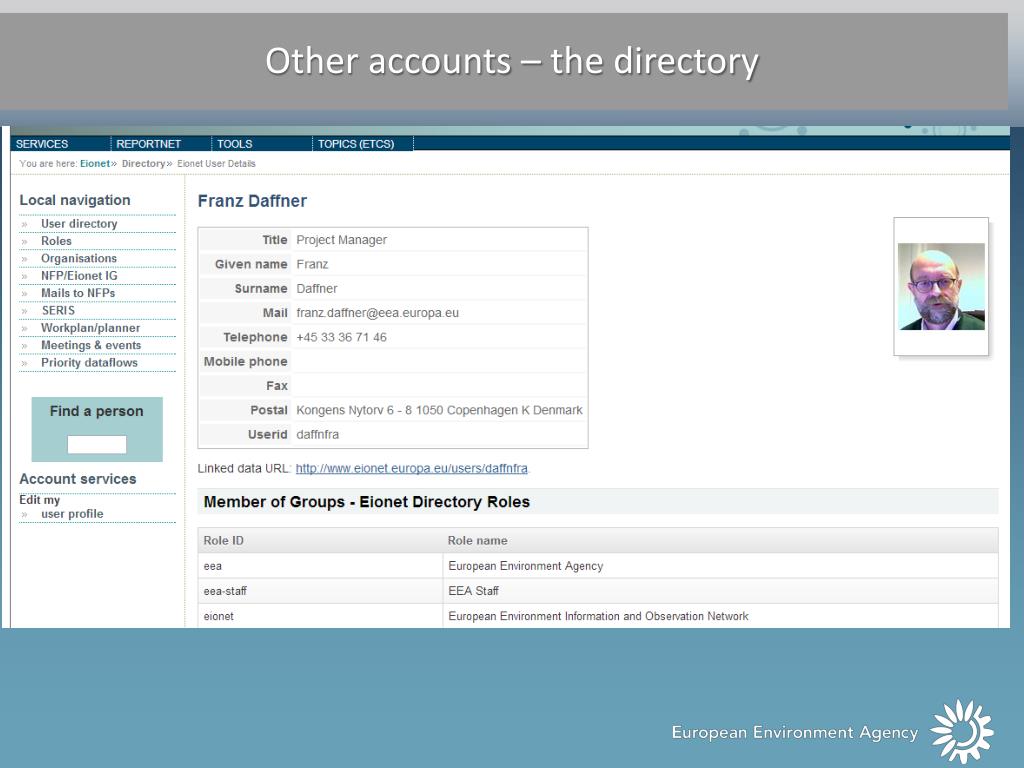1024x768 pixels.
Task: Click the Given name value Franz
Action: click(312, 264)
